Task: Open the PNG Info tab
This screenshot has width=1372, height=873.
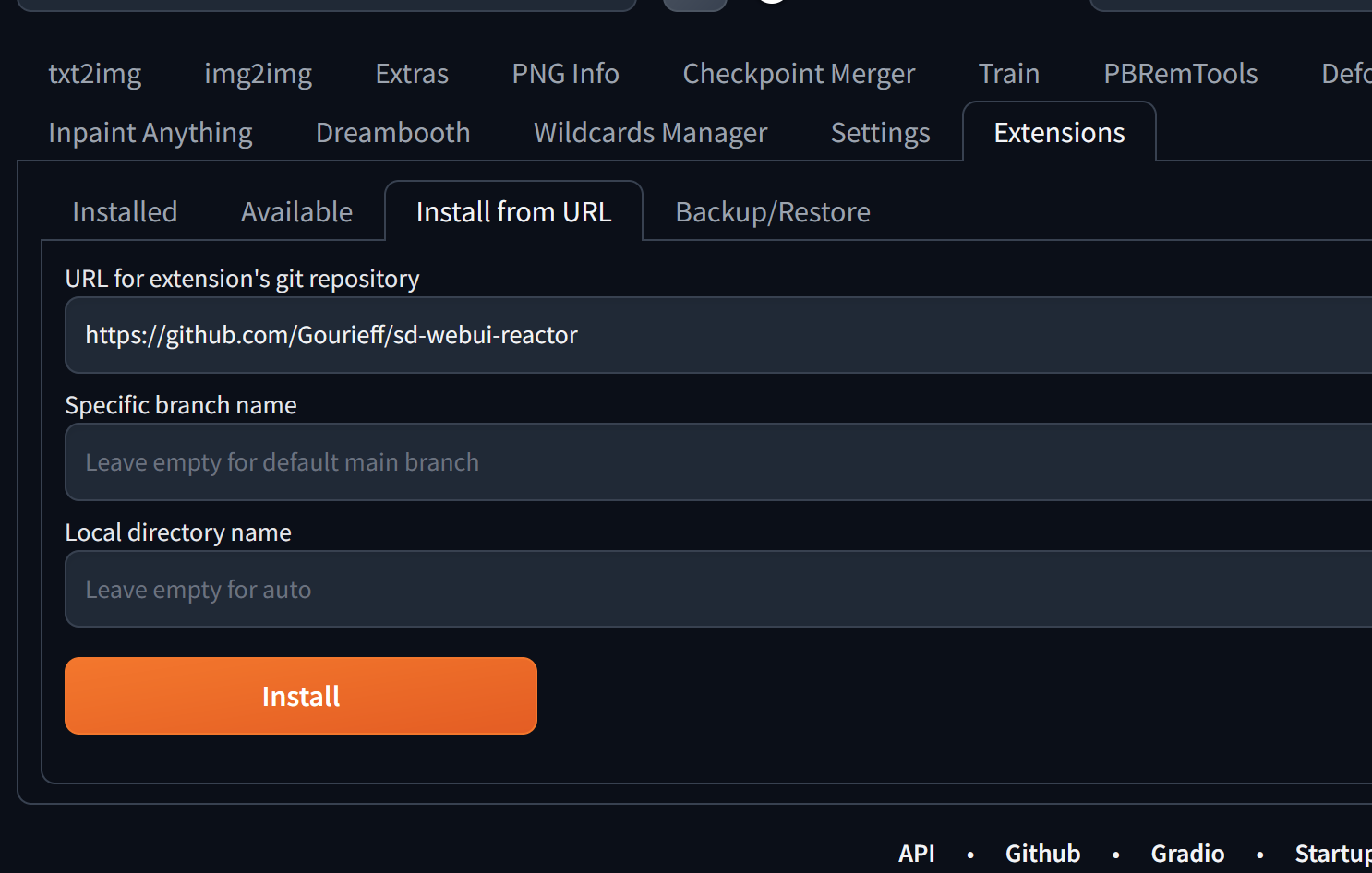Action: (x=564, y=74)
